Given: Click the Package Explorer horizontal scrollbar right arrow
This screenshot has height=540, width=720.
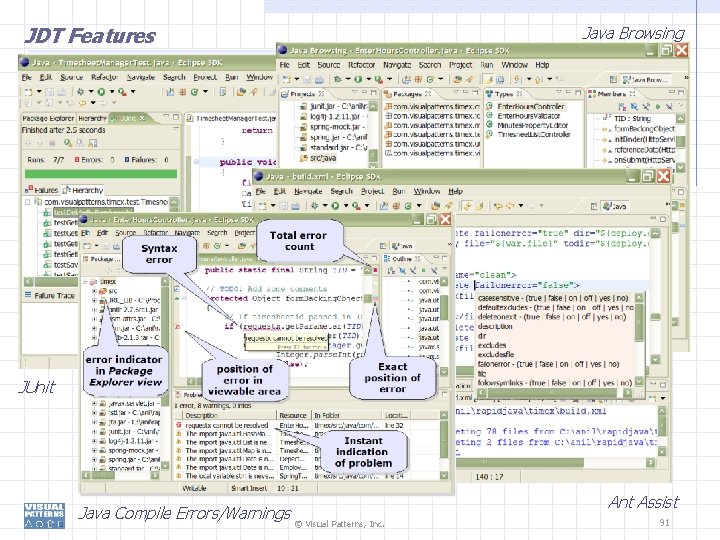Looking at the screenshot, I should click(155, 475).
